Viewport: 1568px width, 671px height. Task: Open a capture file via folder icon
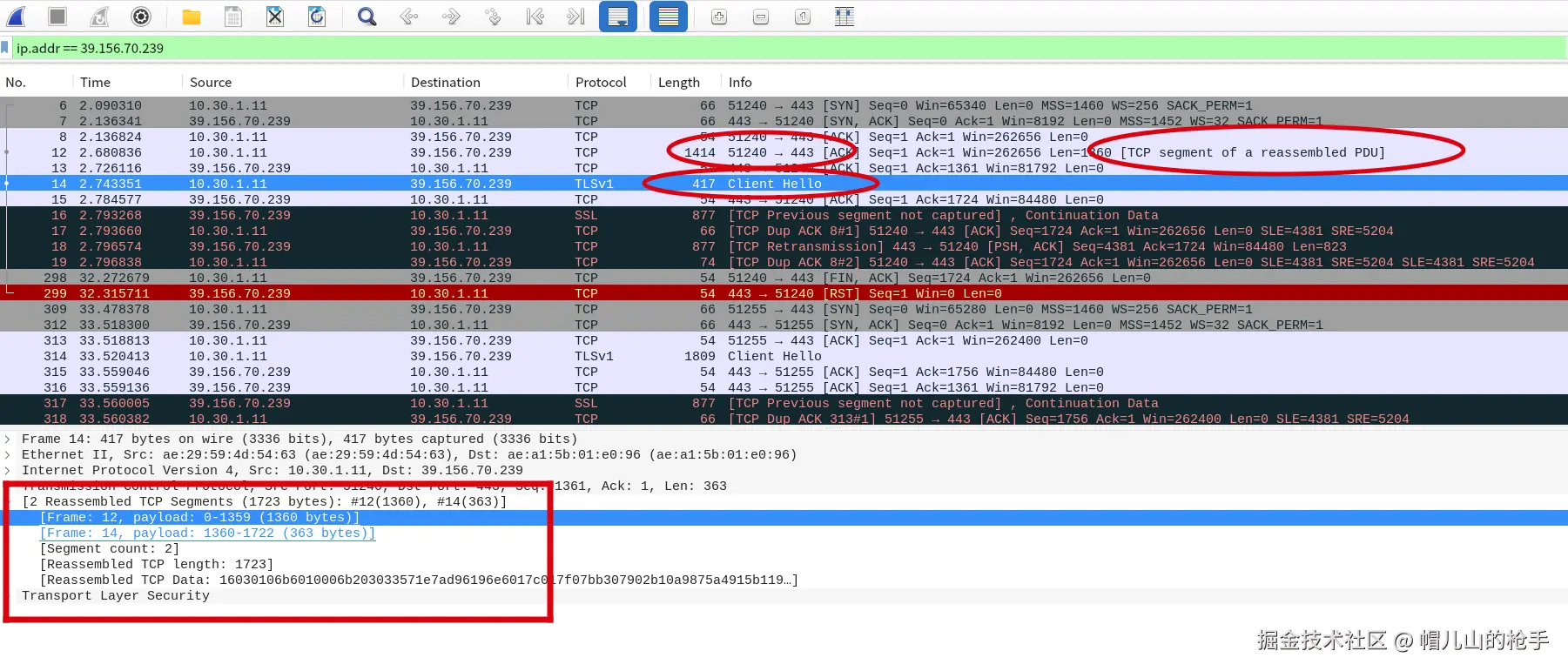tap(192, 17)
